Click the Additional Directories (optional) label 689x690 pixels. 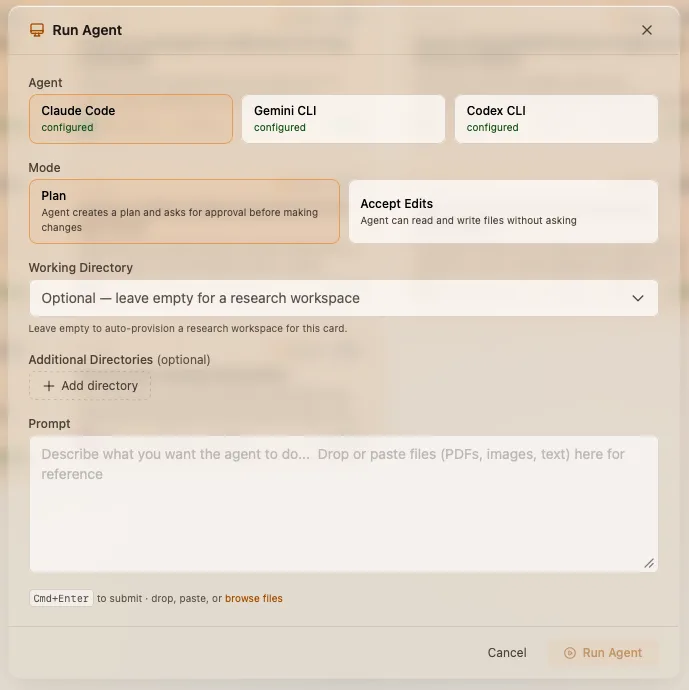click(119, 360)
